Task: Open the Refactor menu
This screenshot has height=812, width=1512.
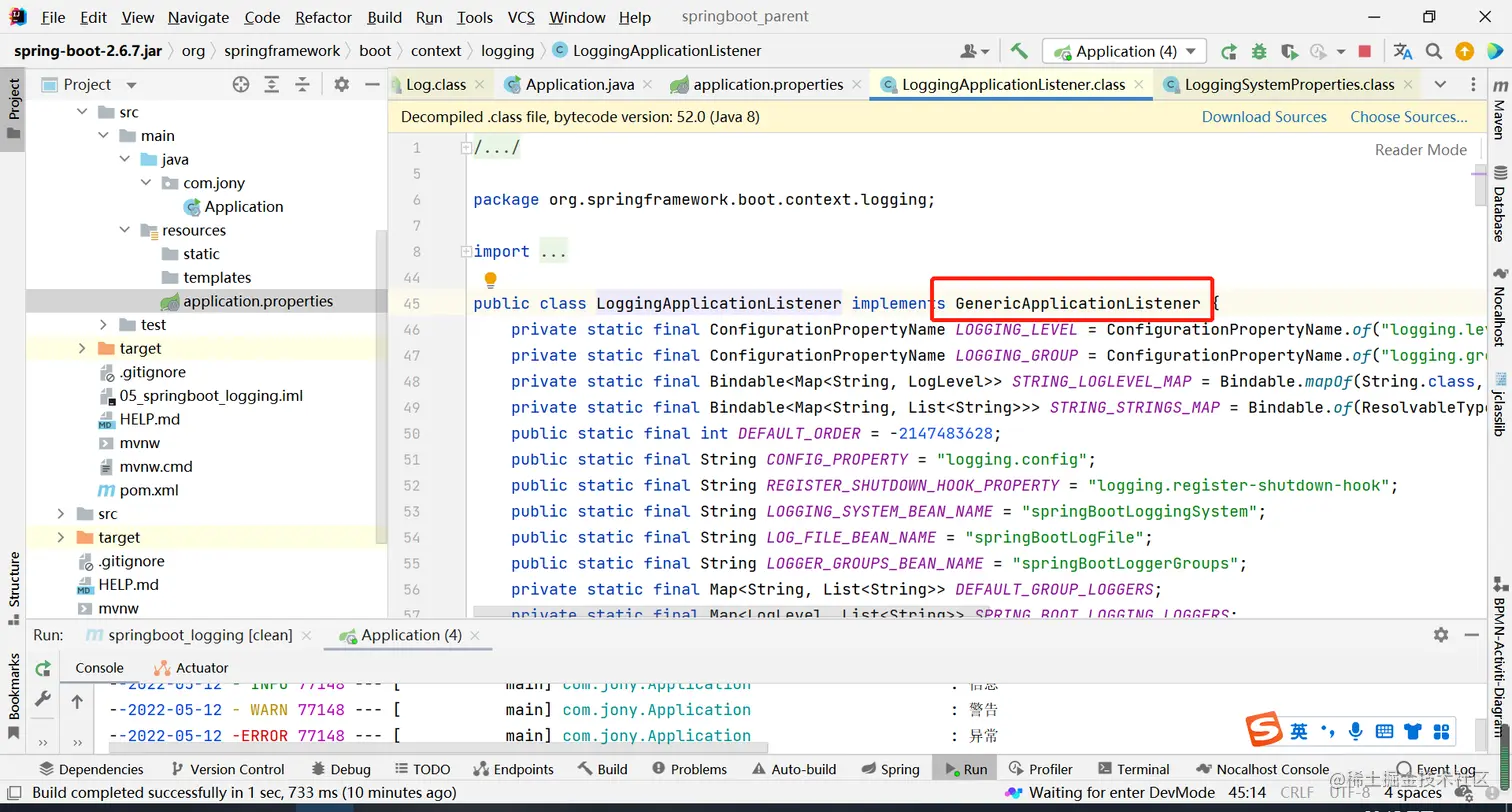Action: click(324, 17)
